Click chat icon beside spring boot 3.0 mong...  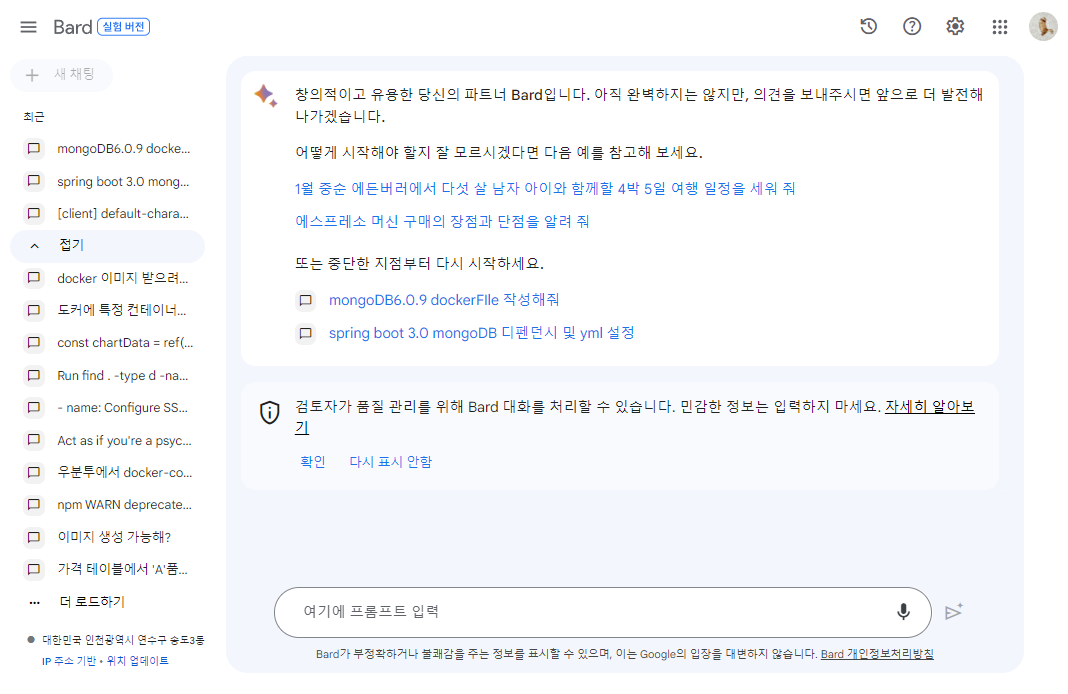pyautogui.click(x=33, y=181)
